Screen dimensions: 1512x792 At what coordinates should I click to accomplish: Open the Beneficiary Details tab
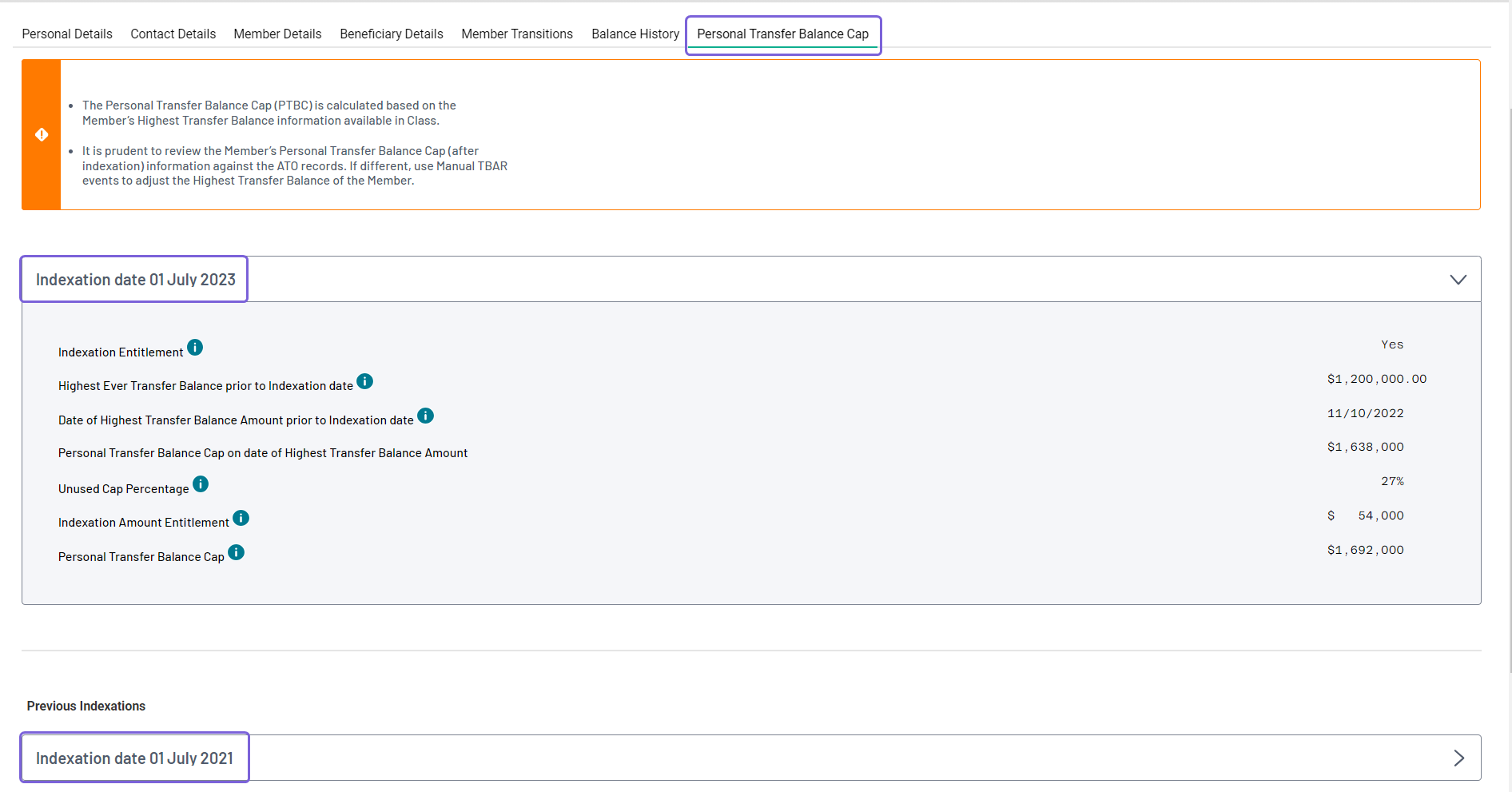(x=392, y=34)
